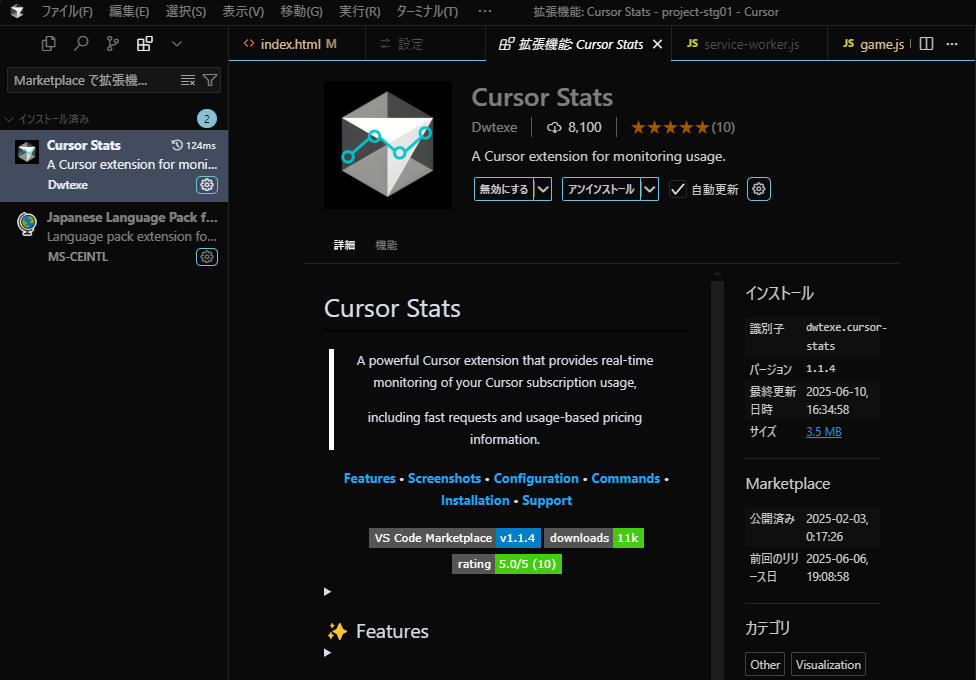The image size is (976, 680).
Task: Collapse the インストール済み section
Action: point(10,119)
